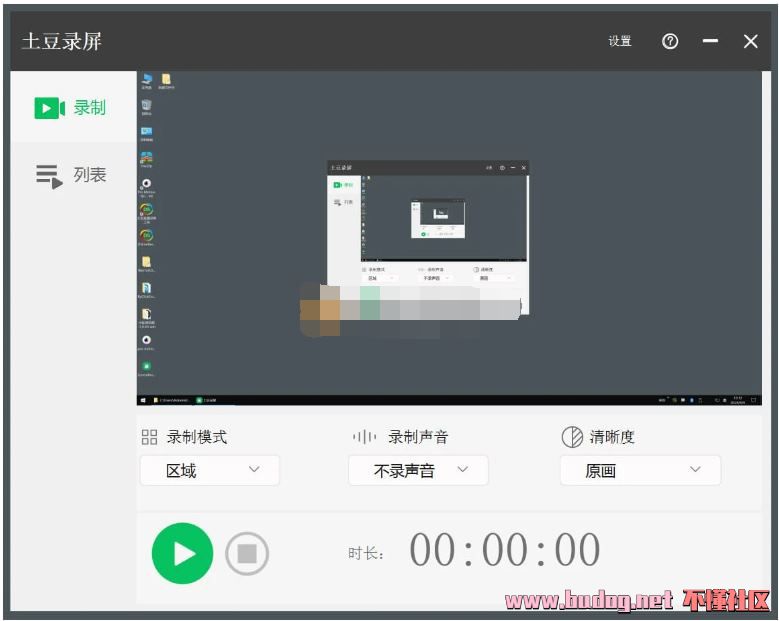Click the desktop preview thumbnail
Image resolution: width=779 pixels, height=621 pixels.
click(449, 238)
